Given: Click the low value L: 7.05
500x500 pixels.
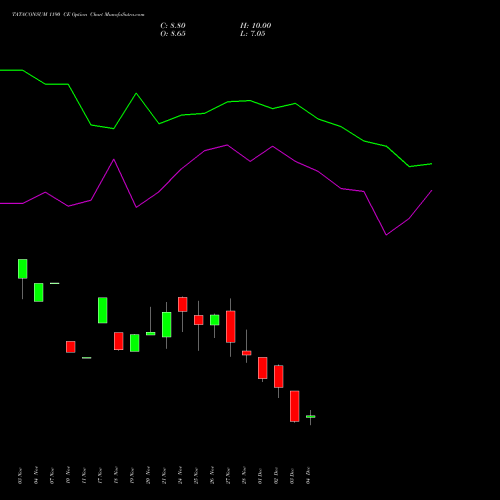Looking at the screenshot, I should pos(252,34).
